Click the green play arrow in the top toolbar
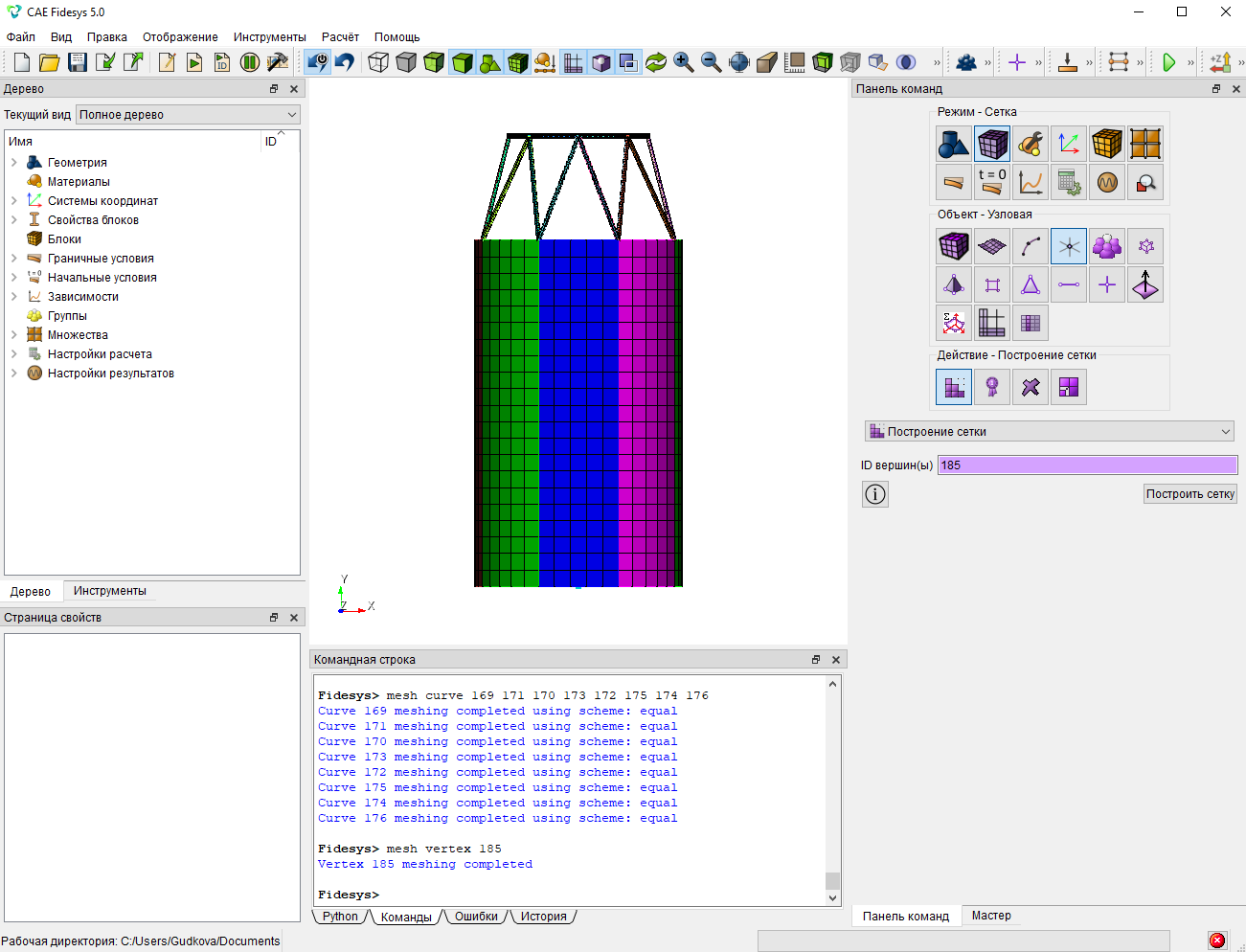The image size is (1246, 952). (1168, 62)
